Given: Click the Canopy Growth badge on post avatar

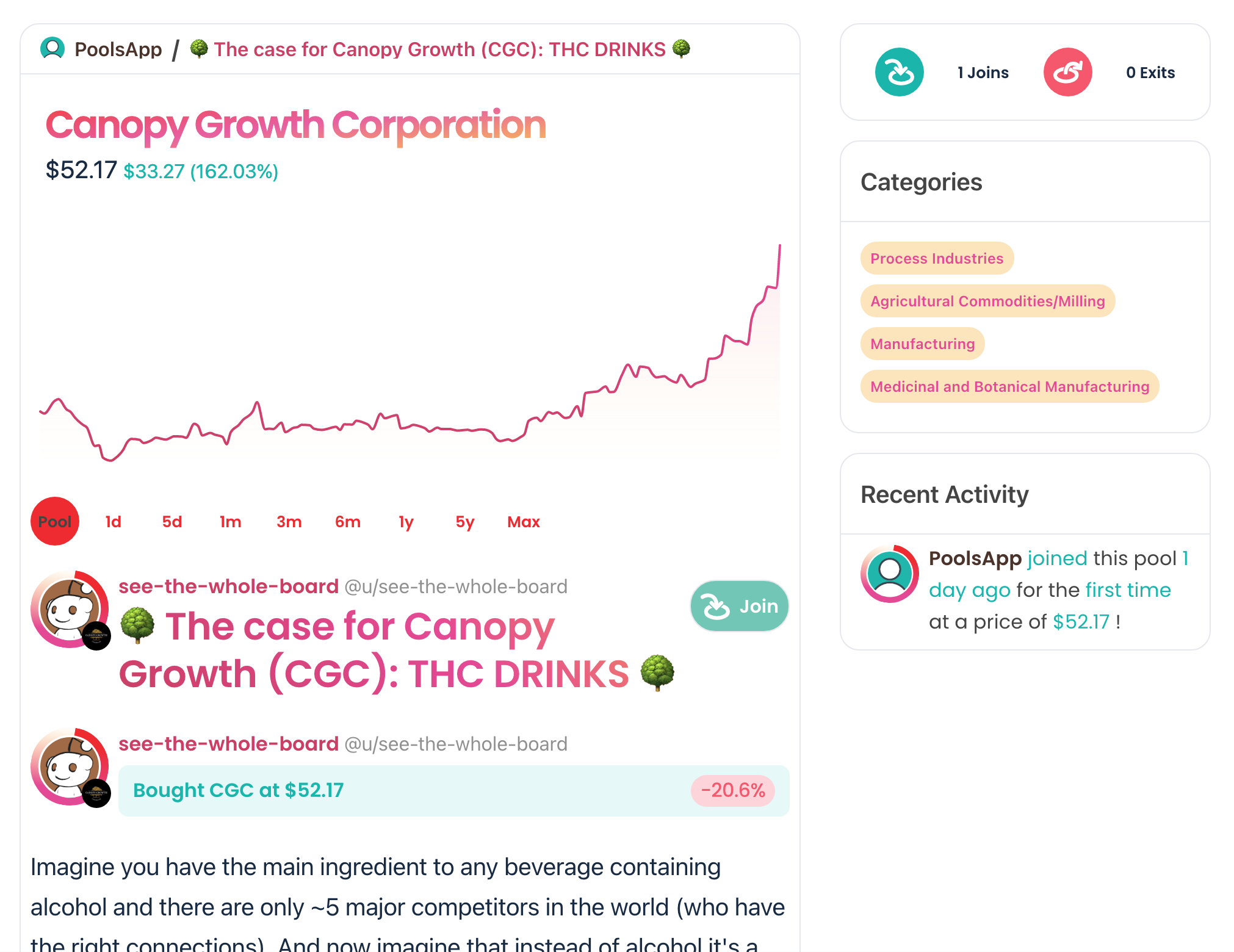Looking at the screenshot, I should (x=96, y=636).
